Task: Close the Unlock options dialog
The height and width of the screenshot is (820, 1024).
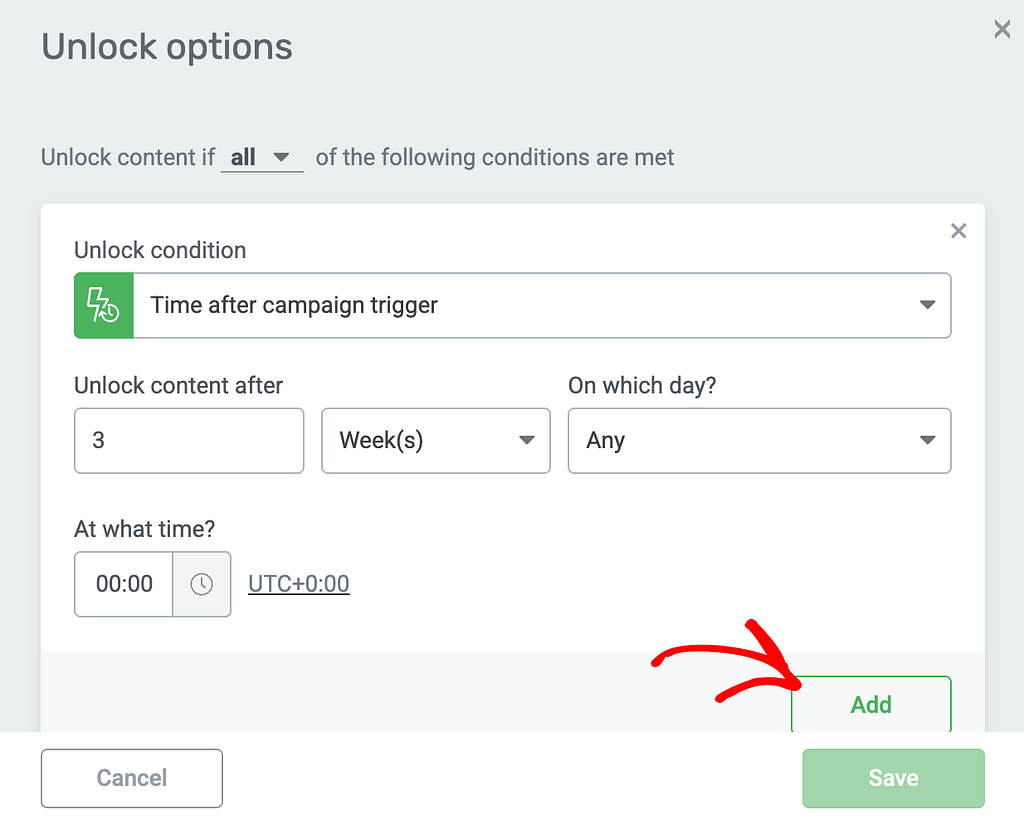Action: pyautogui.click(x=1002, y=29)
